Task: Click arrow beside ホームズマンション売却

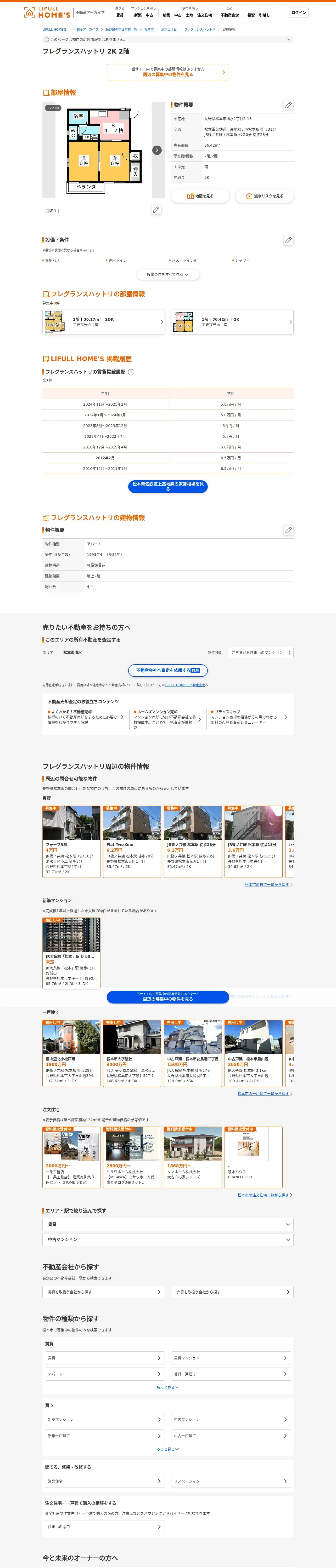Action: [199, 719]
